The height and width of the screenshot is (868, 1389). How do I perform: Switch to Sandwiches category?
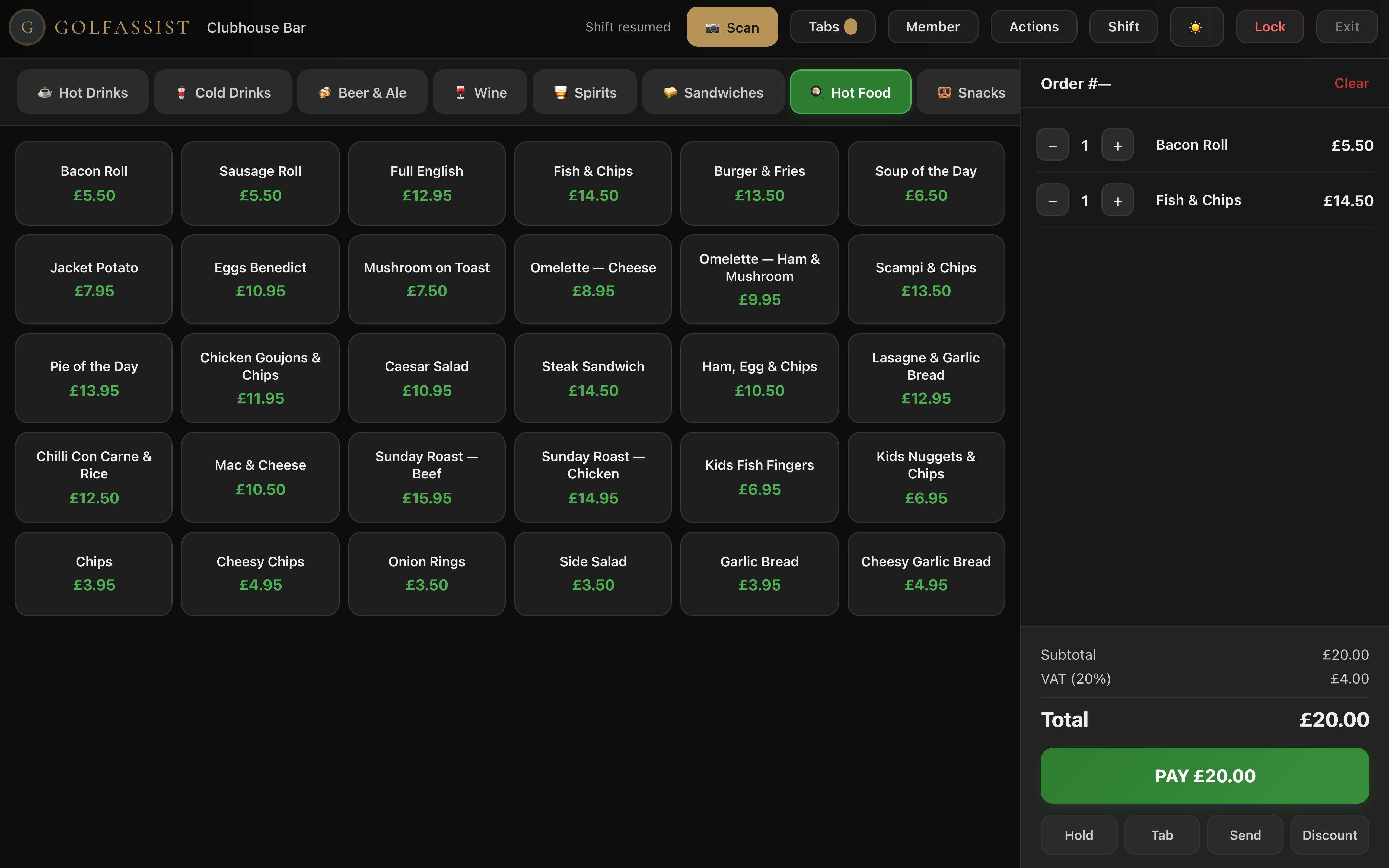(x=713, y=92)
